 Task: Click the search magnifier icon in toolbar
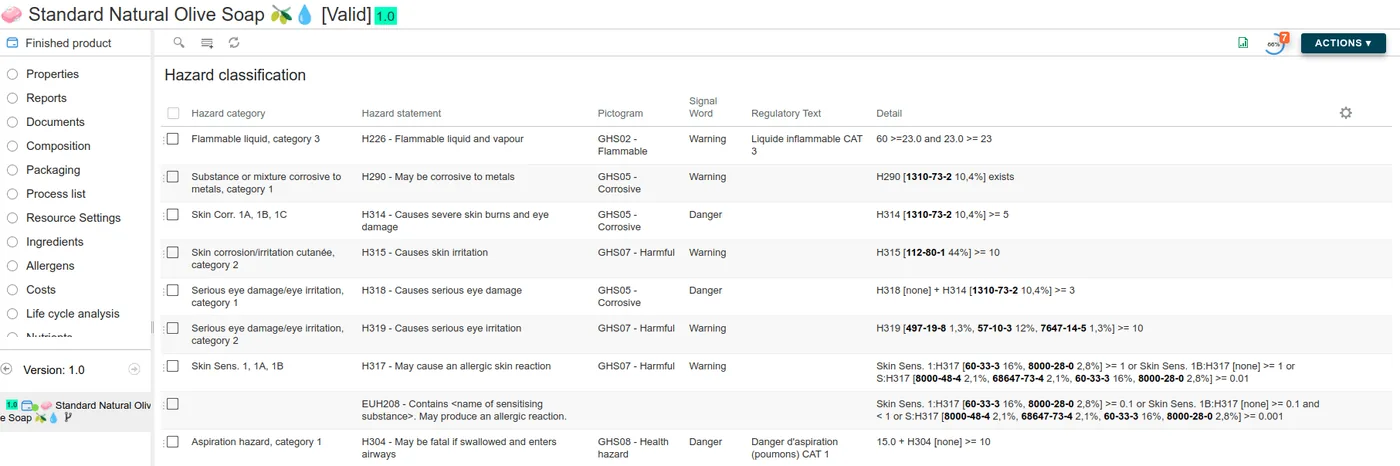point(179,43)
